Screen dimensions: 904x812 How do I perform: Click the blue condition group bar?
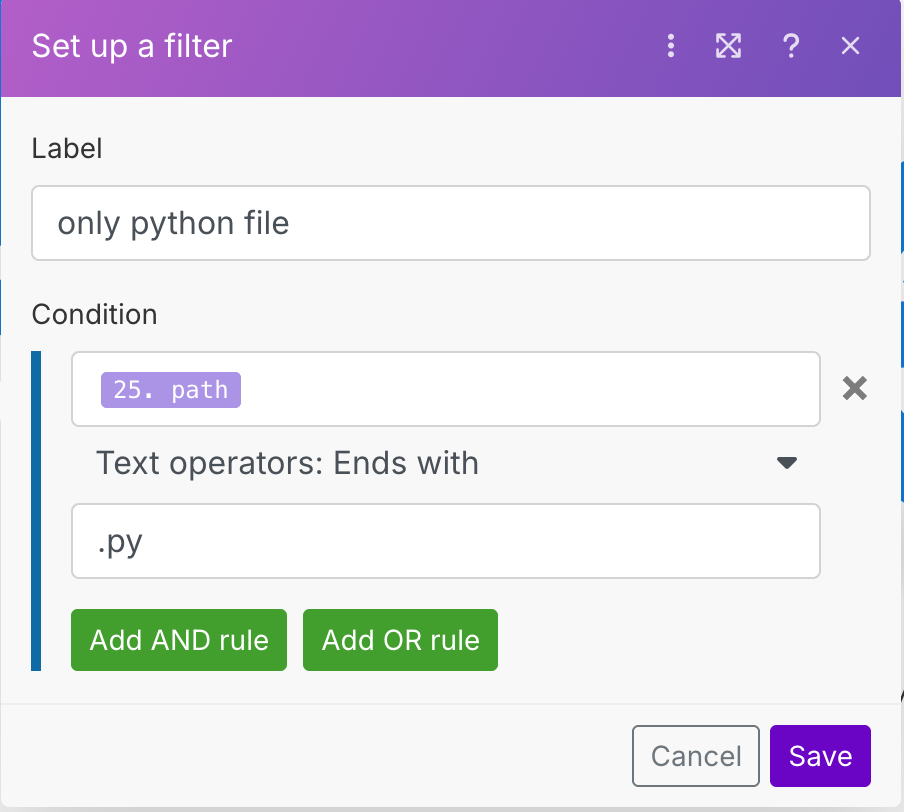click(x=37, y=510)
